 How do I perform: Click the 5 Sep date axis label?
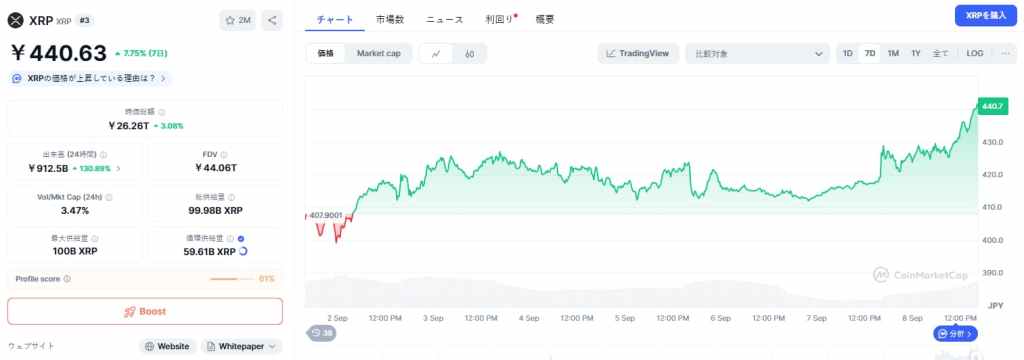624,318
